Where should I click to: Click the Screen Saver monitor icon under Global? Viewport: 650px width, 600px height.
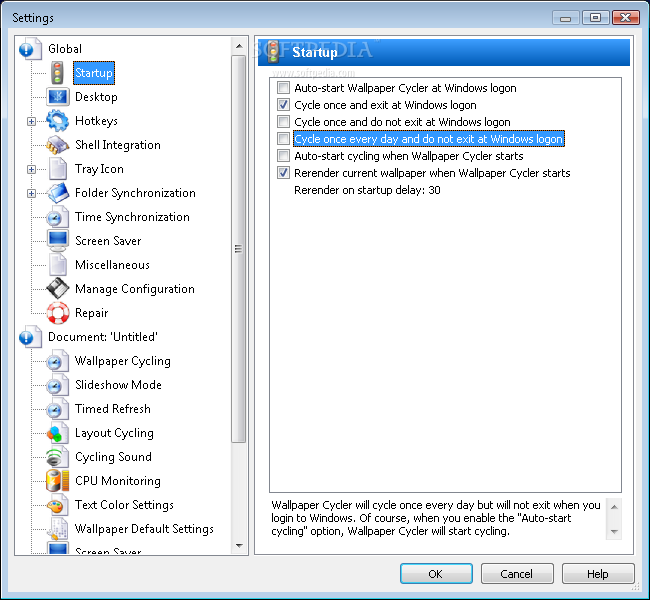pyautogui.click(x=58, y=241)
